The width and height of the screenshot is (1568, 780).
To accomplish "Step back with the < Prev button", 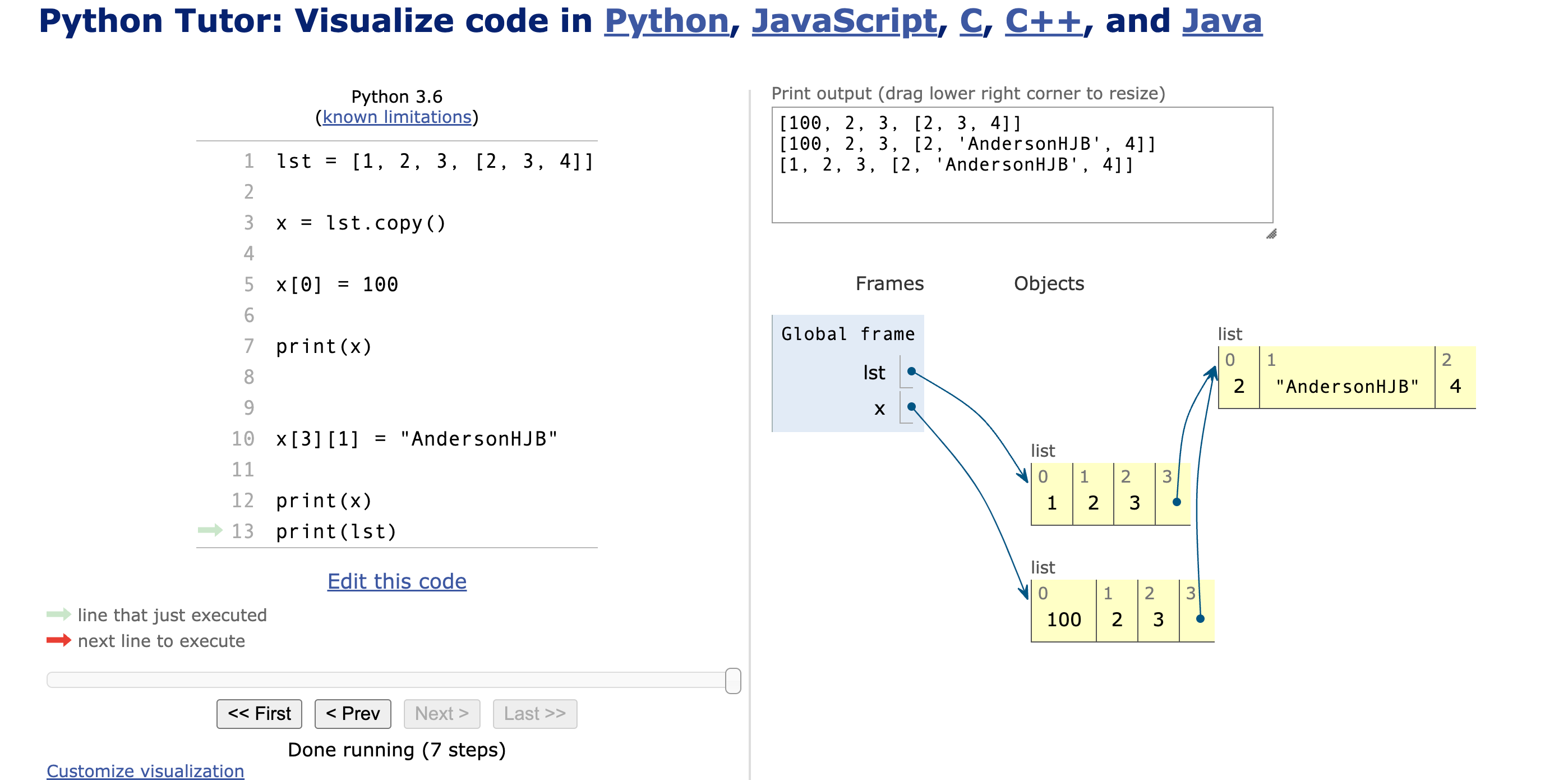I will click(353, 713).
